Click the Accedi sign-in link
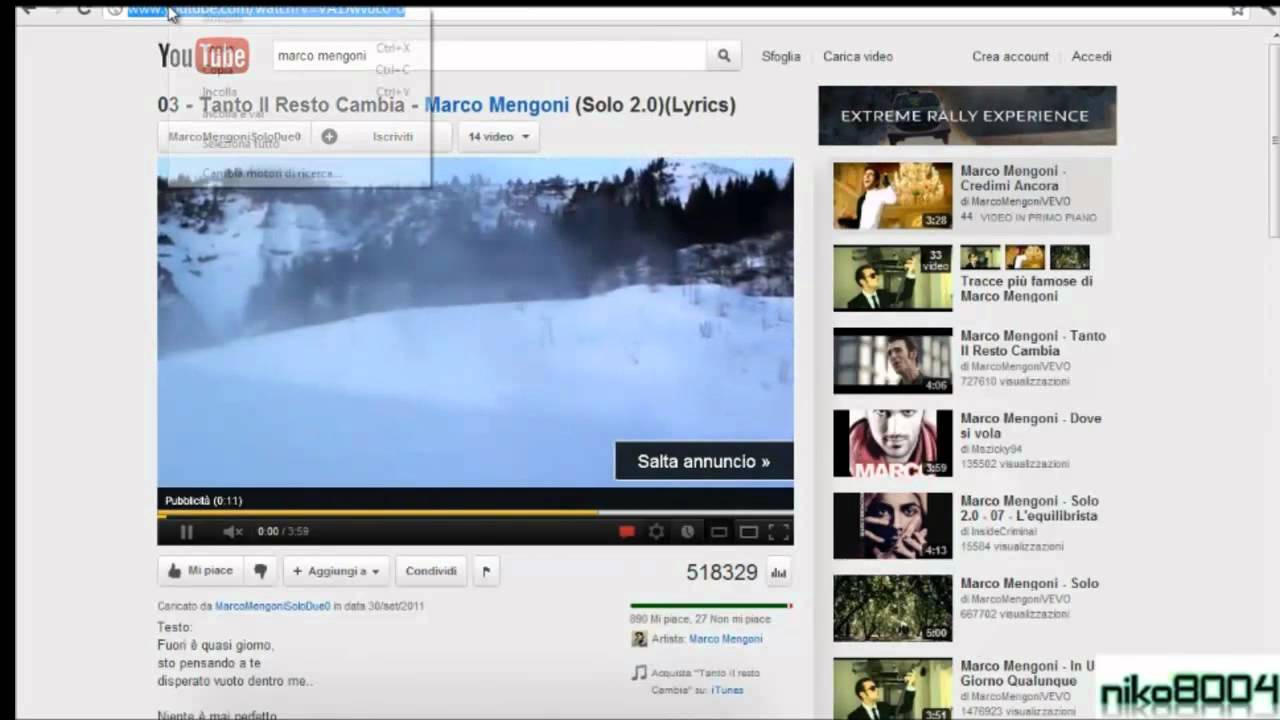The width and height of the screenshot is (1280, 720). 1091,56
